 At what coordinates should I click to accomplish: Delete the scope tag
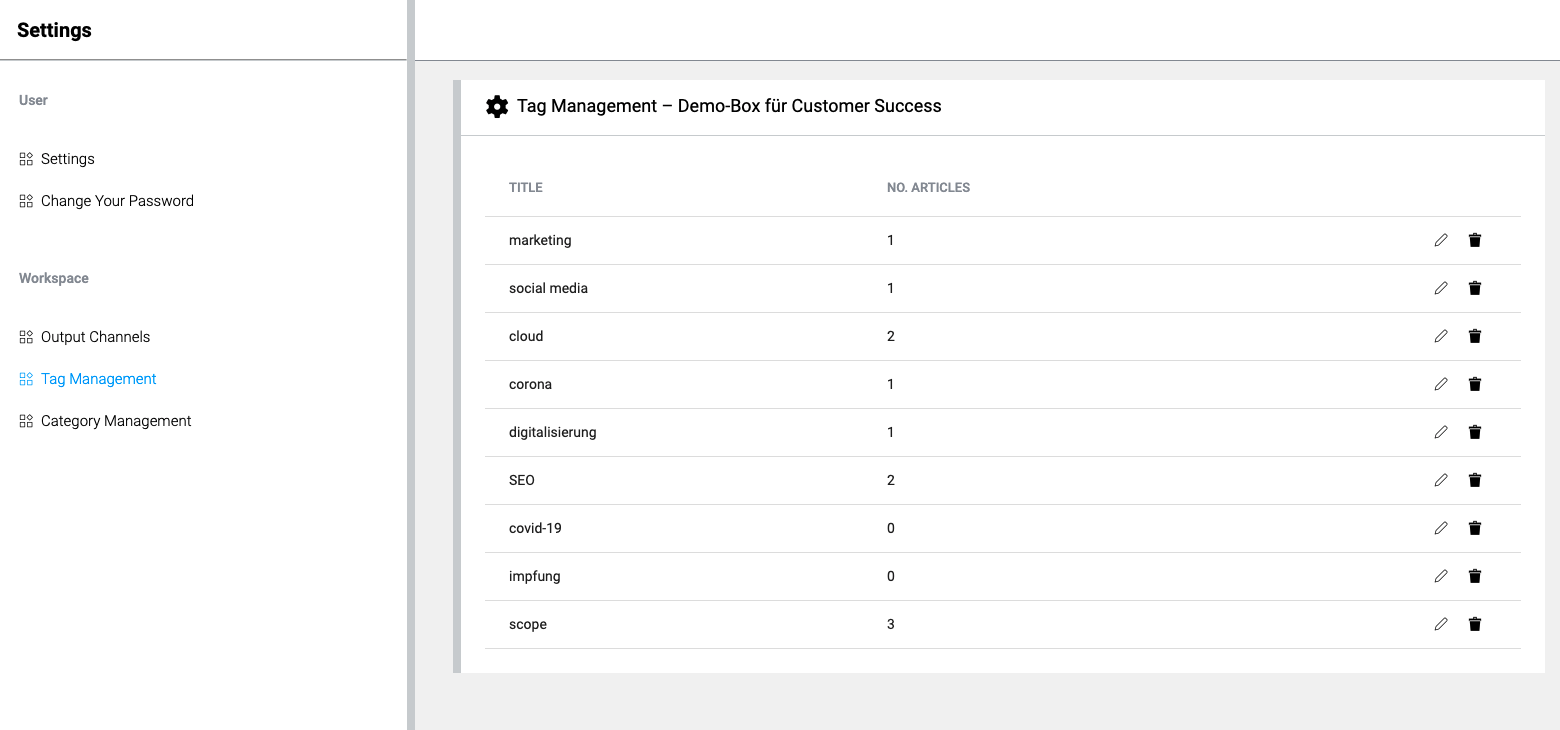coord(1474,624)
